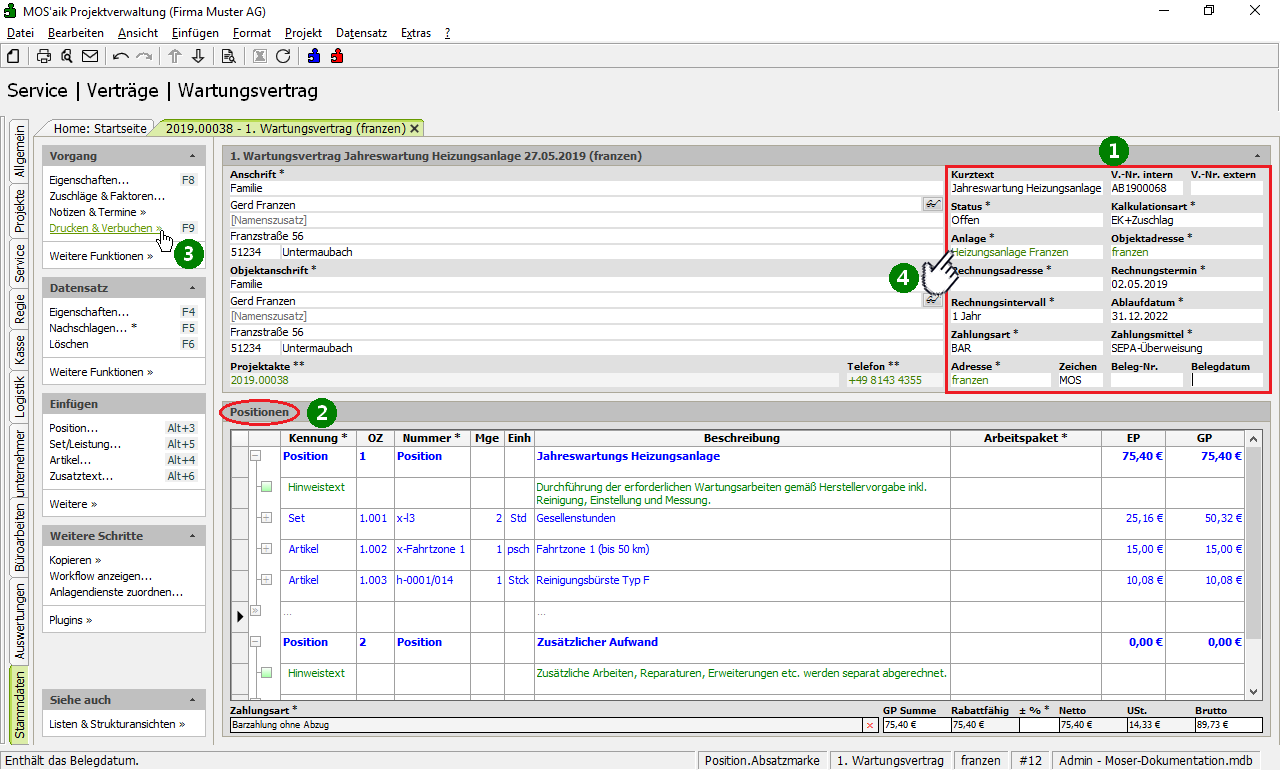Click into the Belegdatum input field
The height and width of the screenshot is (770, 1280).
click(1226, 380)
